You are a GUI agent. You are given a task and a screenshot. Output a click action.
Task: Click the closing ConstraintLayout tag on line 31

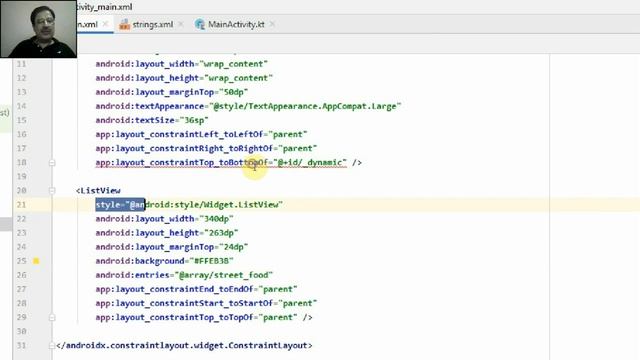(x=184, y=345)
